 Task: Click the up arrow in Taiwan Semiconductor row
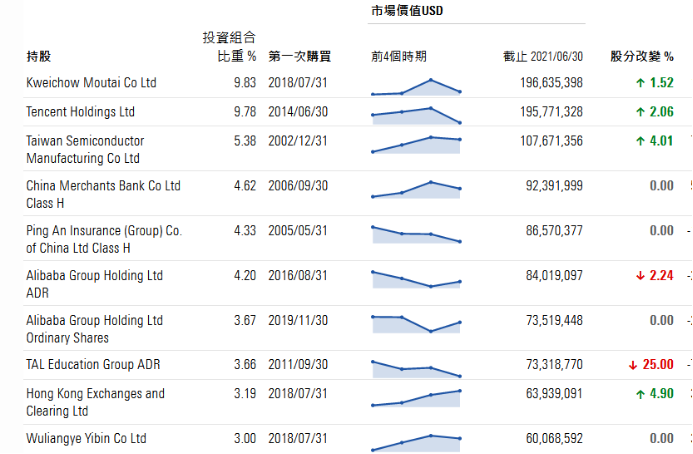[x=640, y=141]
